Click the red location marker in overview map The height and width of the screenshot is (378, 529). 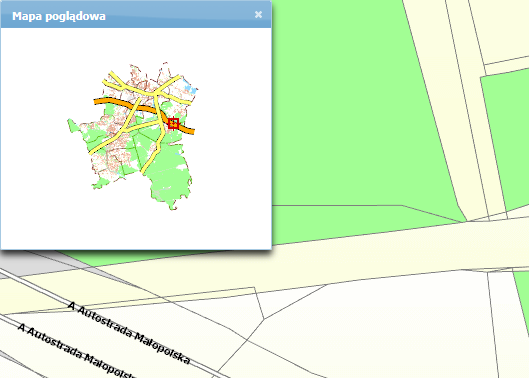point(173,124)
